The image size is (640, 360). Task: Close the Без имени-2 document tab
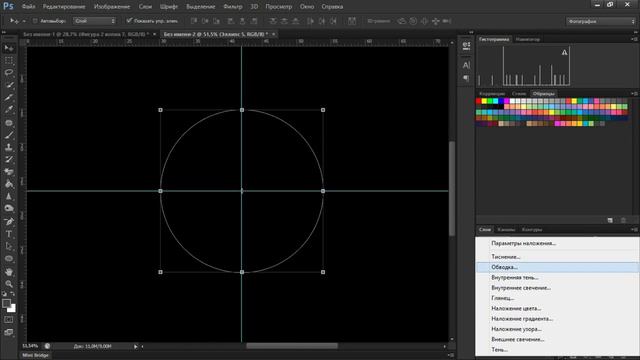pyautogui.click(x=273, y=34)
